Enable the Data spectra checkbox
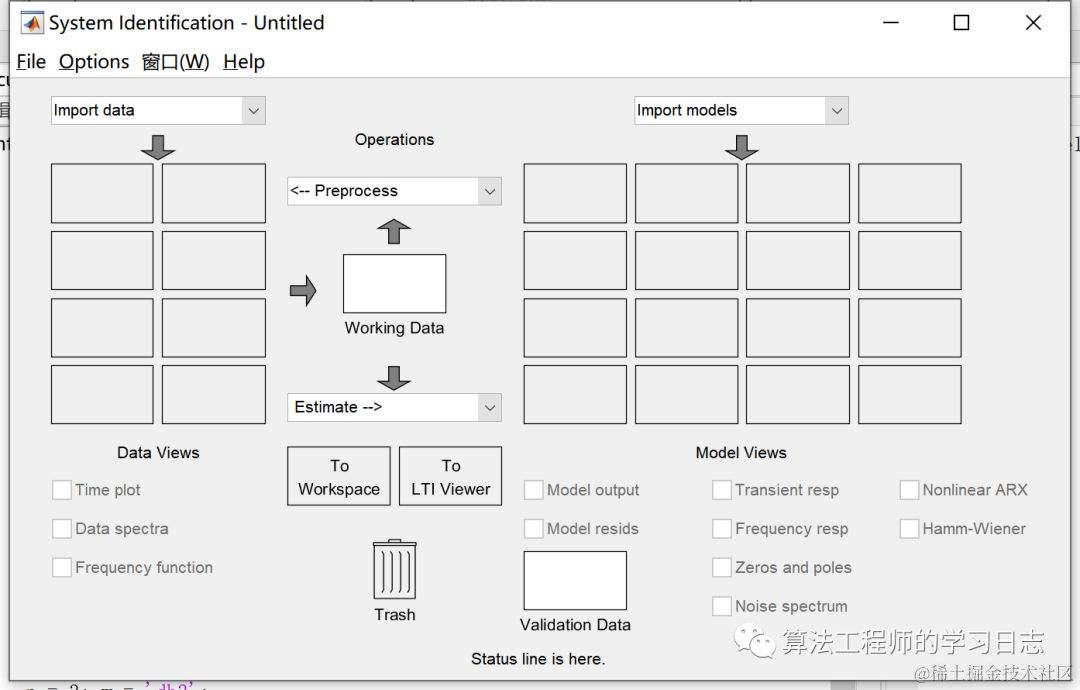The image size is (1080, 690). (x=62, y=529)
